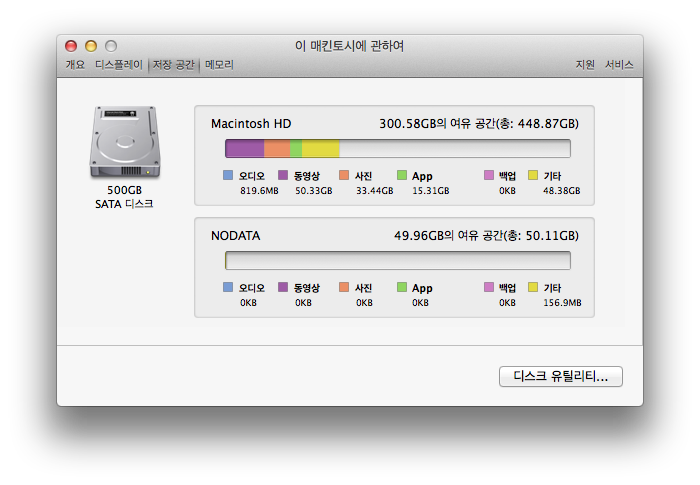
Task: Open the 지원 link
Action: click(585, 65)
